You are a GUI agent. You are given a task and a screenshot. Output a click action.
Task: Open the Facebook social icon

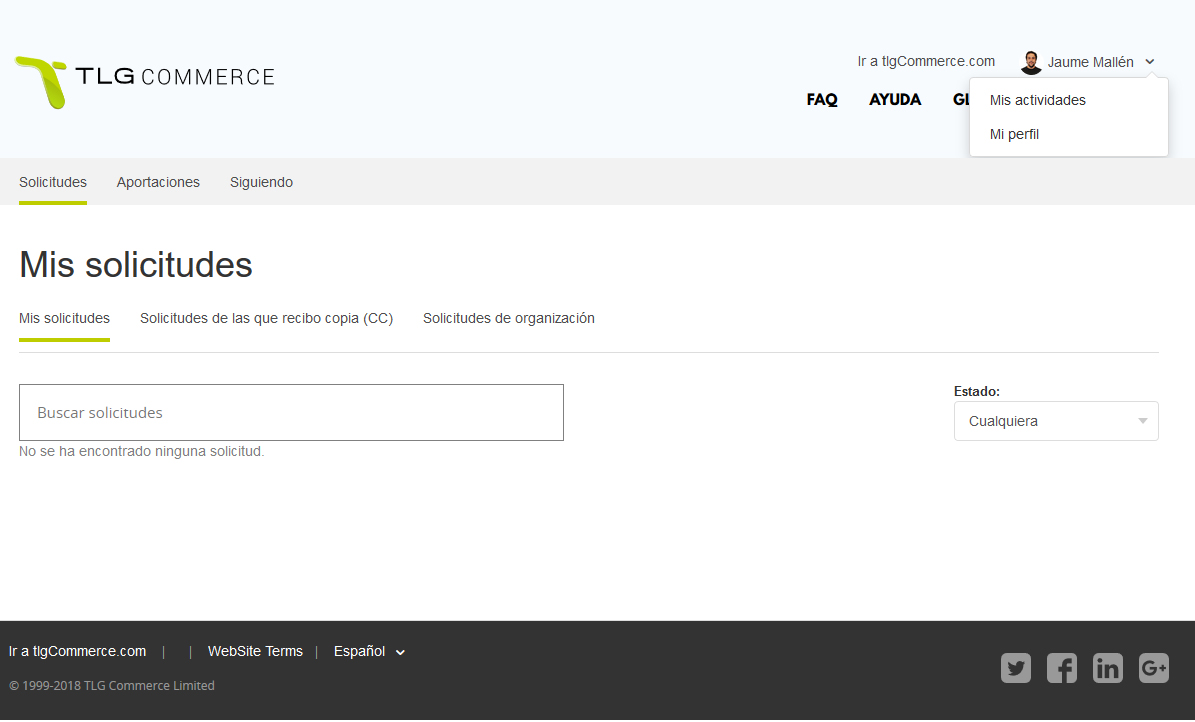click(x=1062, y=668)
